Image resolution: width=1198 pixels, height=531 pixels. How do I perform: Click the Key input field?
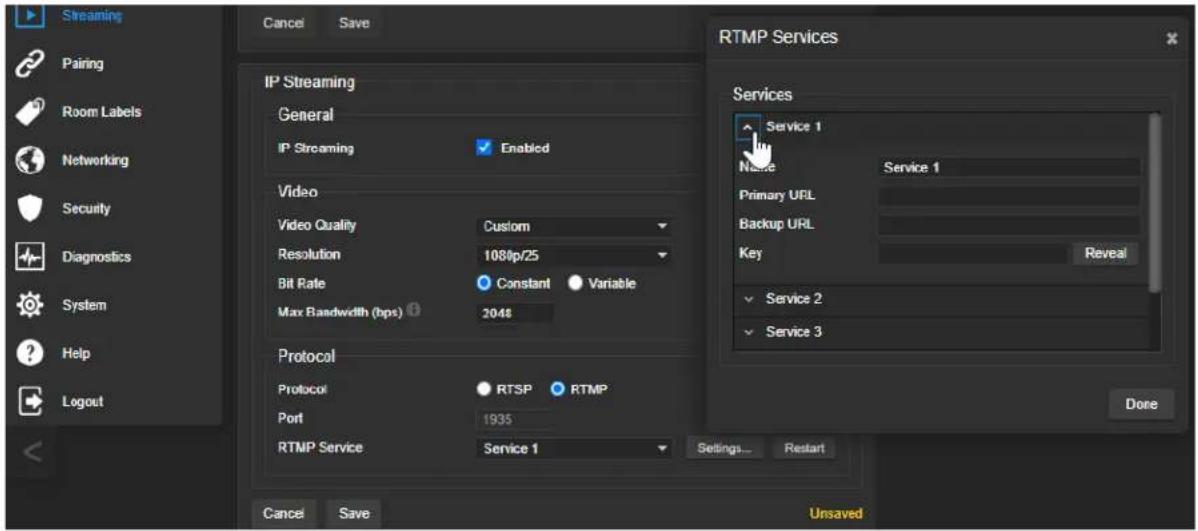pos(973,254)
